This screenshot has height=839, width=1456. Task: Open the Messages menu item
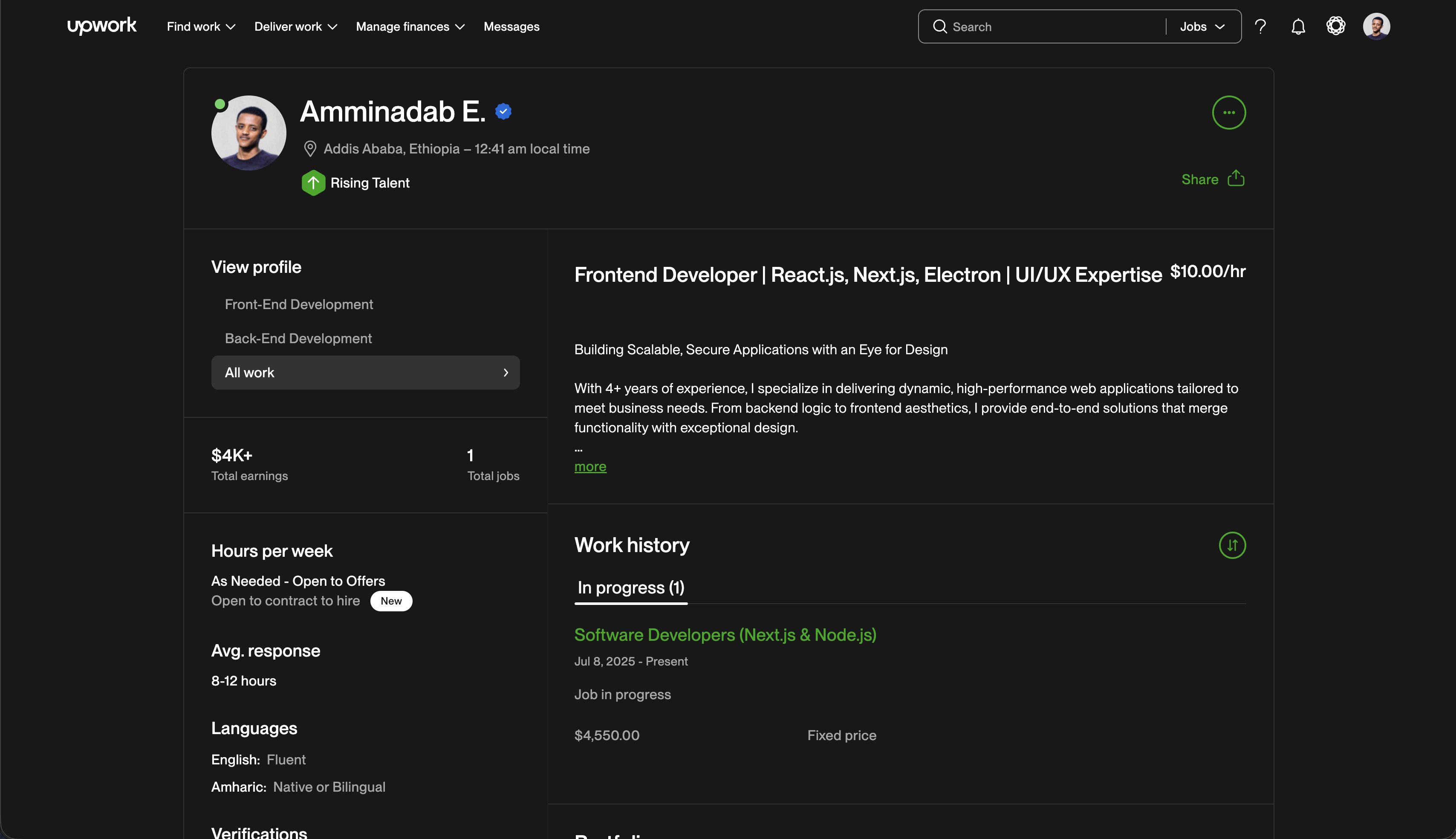pyautogui.click(x=511, y=26)
